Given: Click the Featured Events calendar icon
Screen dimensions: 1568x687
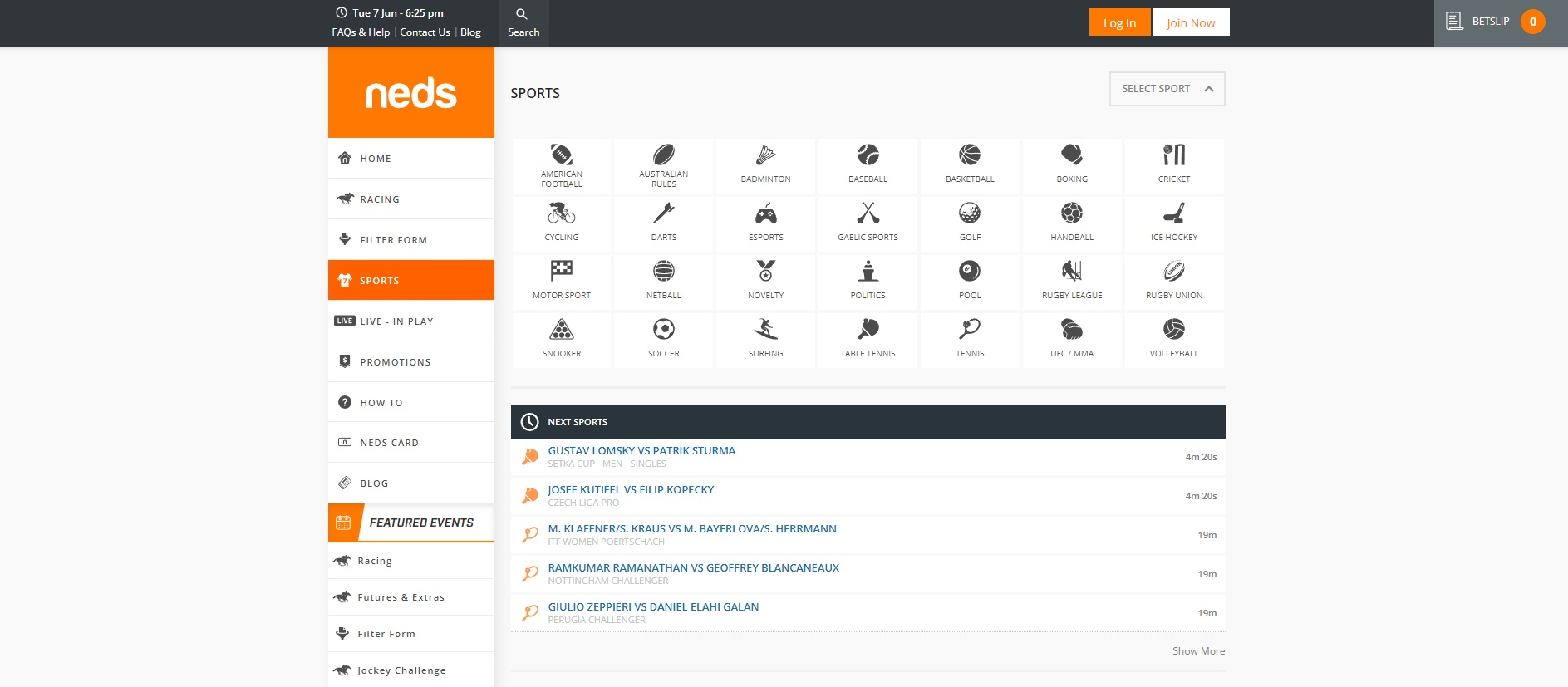Looking at the screenshot, I should tap(343, 523).
